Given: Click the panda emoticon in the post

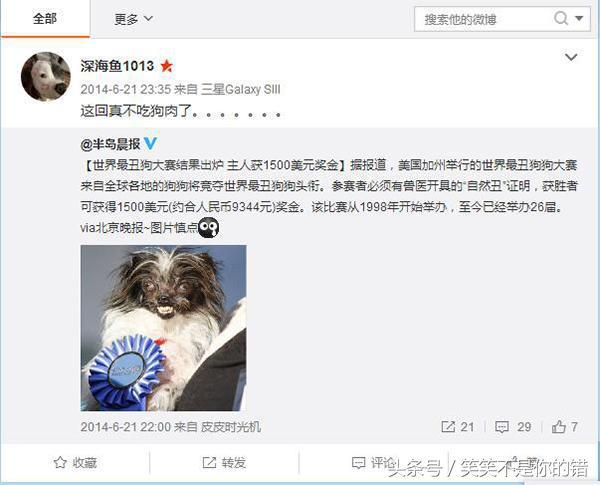Looking at the screenshot, I should [209, 228].
